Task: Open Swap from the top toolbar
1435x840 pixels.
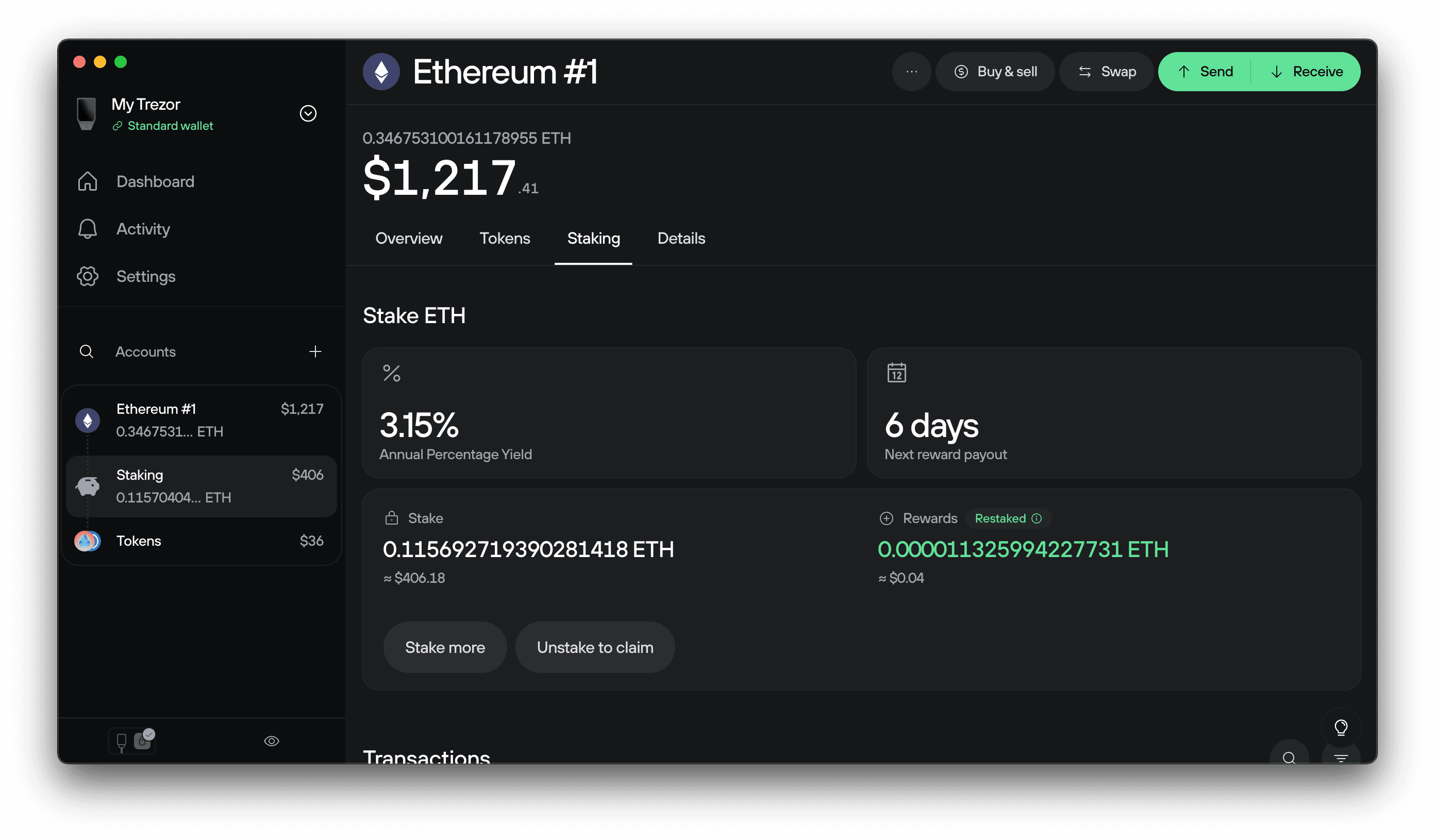Action: (1105, 71)
